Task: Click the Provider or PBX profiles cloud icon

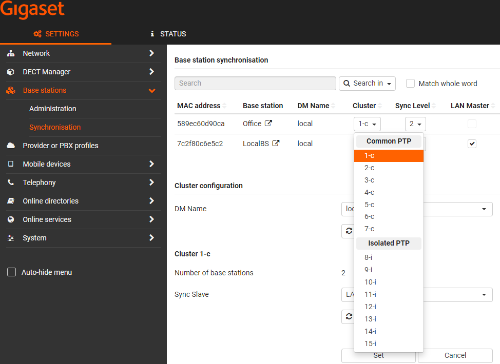Action: coord(11,146)
